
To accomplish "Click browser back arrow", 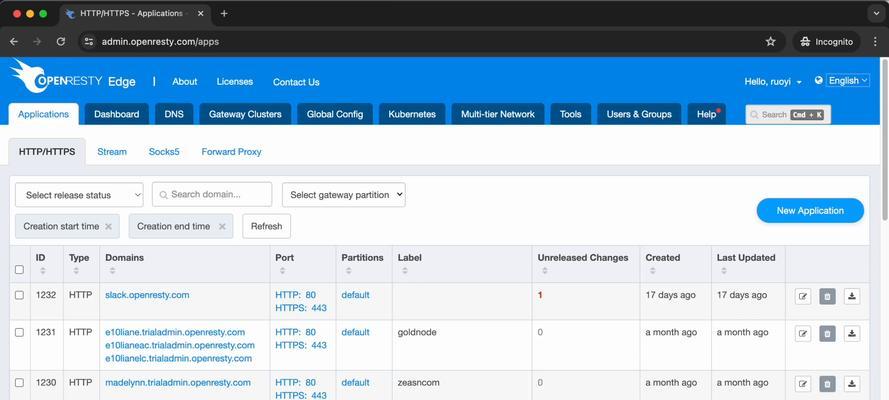I will [14, 41].
